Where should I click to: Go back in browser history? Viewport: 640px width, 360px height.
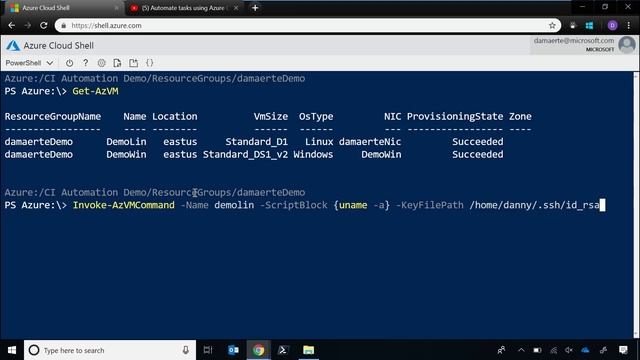[x=11, y=25]
